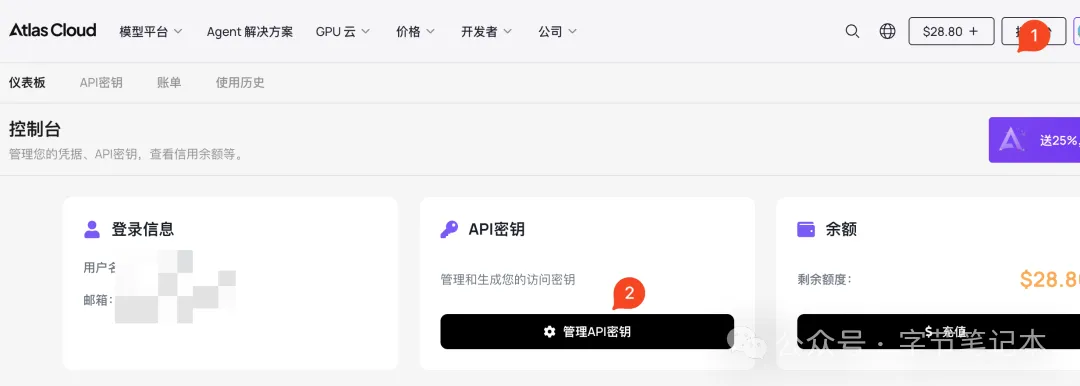
Task: Click the Atlas Cloud logo
Action: 52,30
